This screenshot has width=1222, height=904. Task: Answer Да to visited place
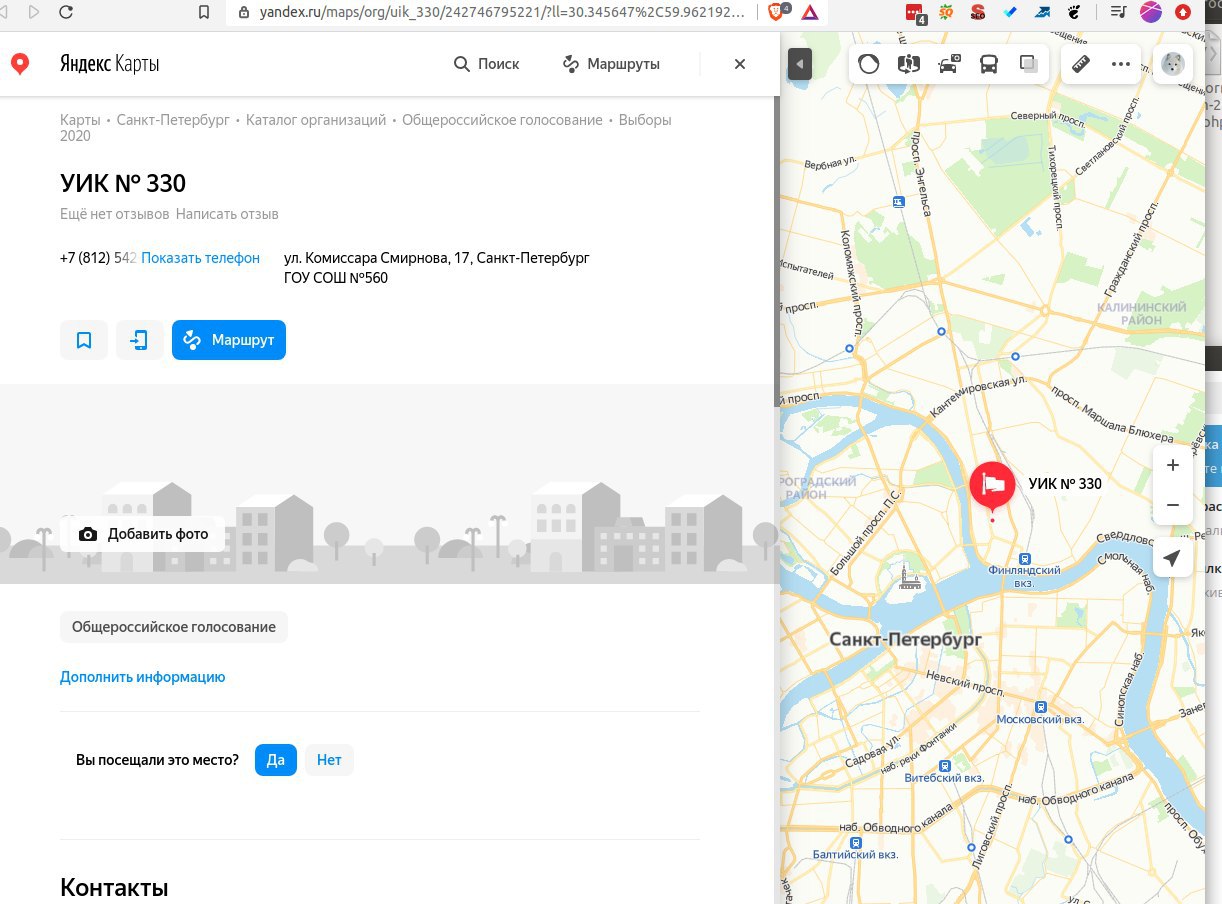tap(276, 760)
